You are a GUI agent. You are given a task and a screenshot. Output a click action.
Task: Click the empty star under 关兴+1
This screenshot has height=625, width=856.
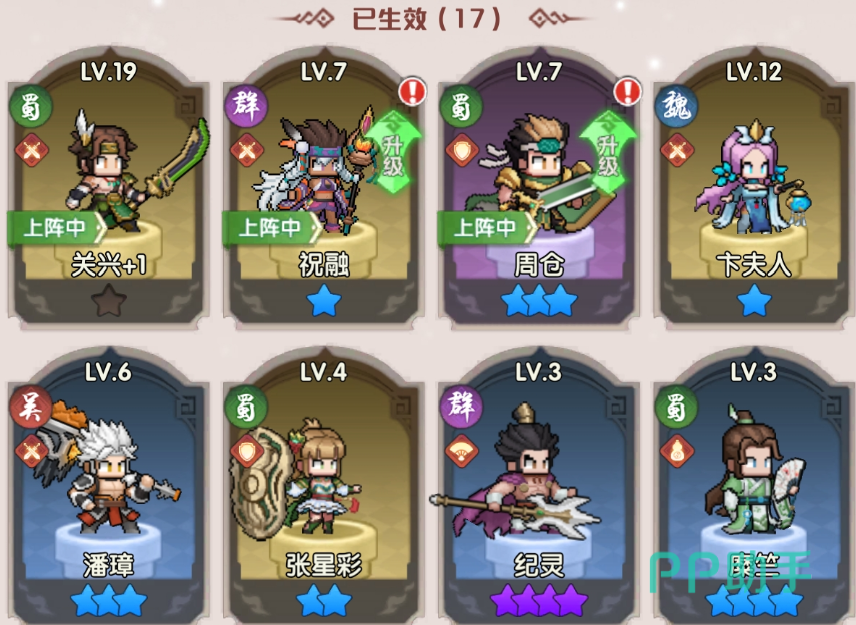(108, 301)
